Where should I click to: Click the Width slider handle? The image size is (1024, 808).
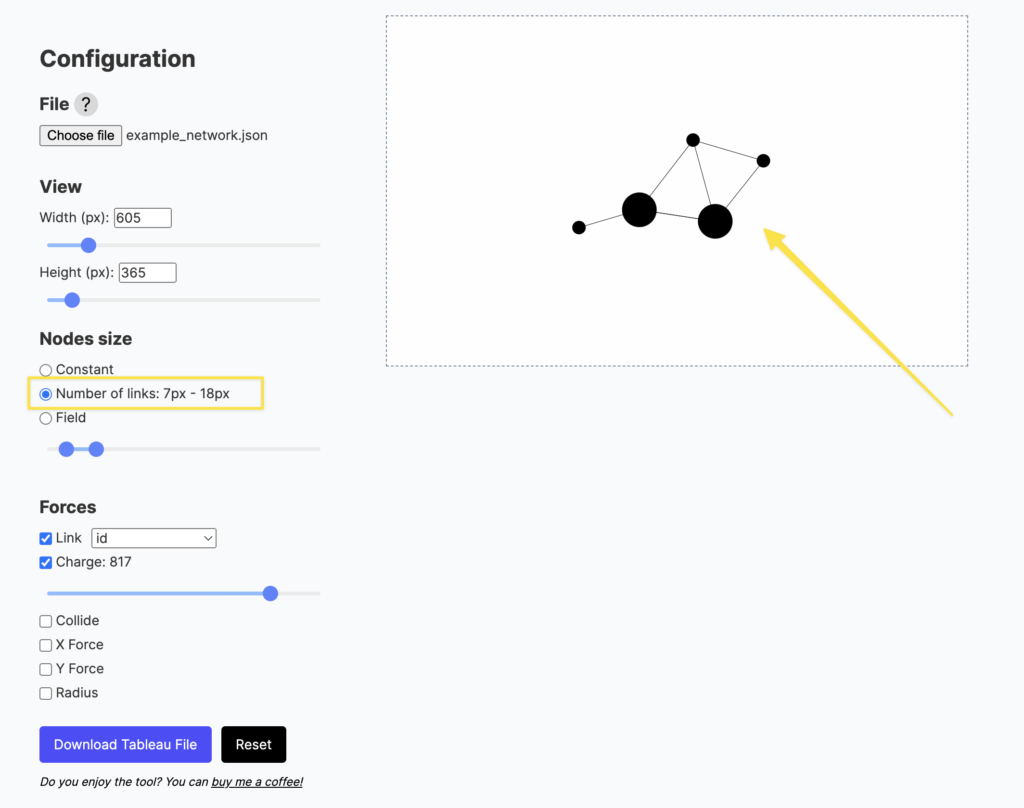[x=88, y=245]
